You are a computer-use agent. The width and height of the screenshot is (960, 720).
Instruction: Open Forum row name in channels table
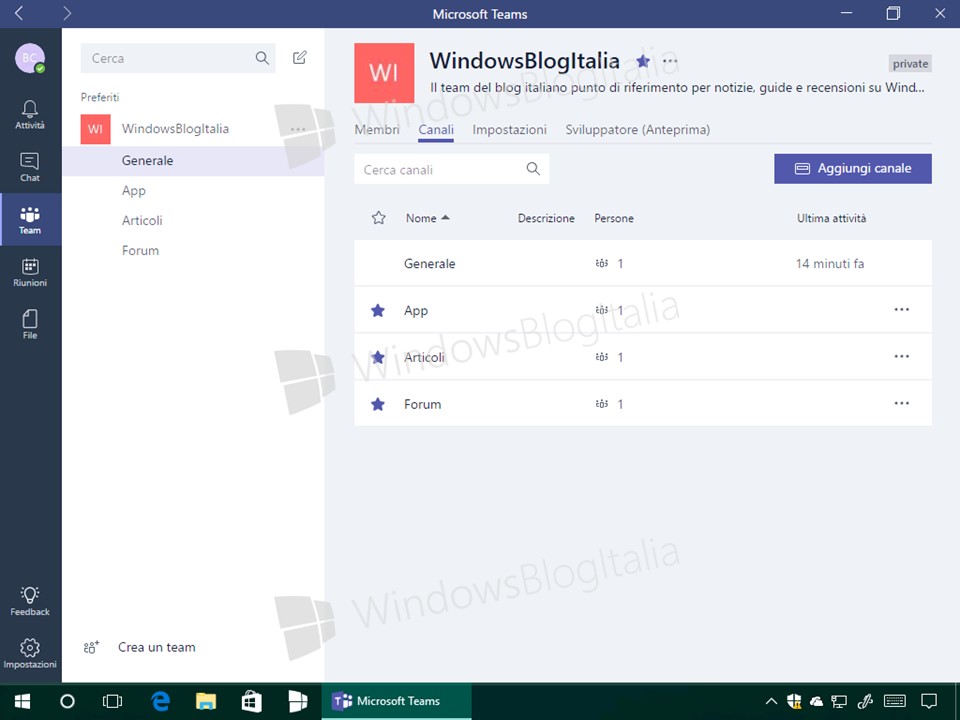[422, 404]
